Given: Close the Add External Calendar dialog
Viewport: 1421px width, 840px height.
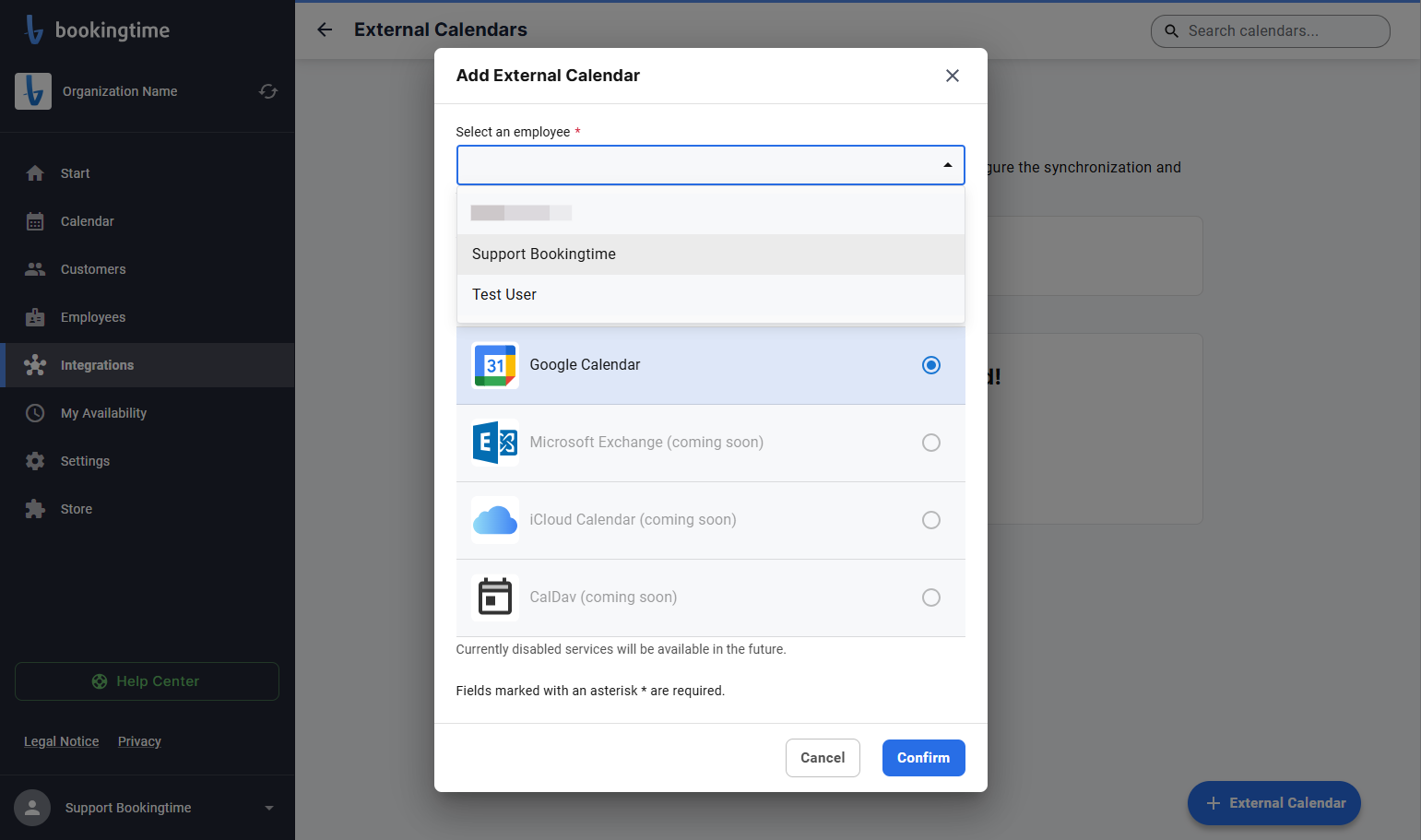Looking at the screenshot, I should click(x=953, y=76).
